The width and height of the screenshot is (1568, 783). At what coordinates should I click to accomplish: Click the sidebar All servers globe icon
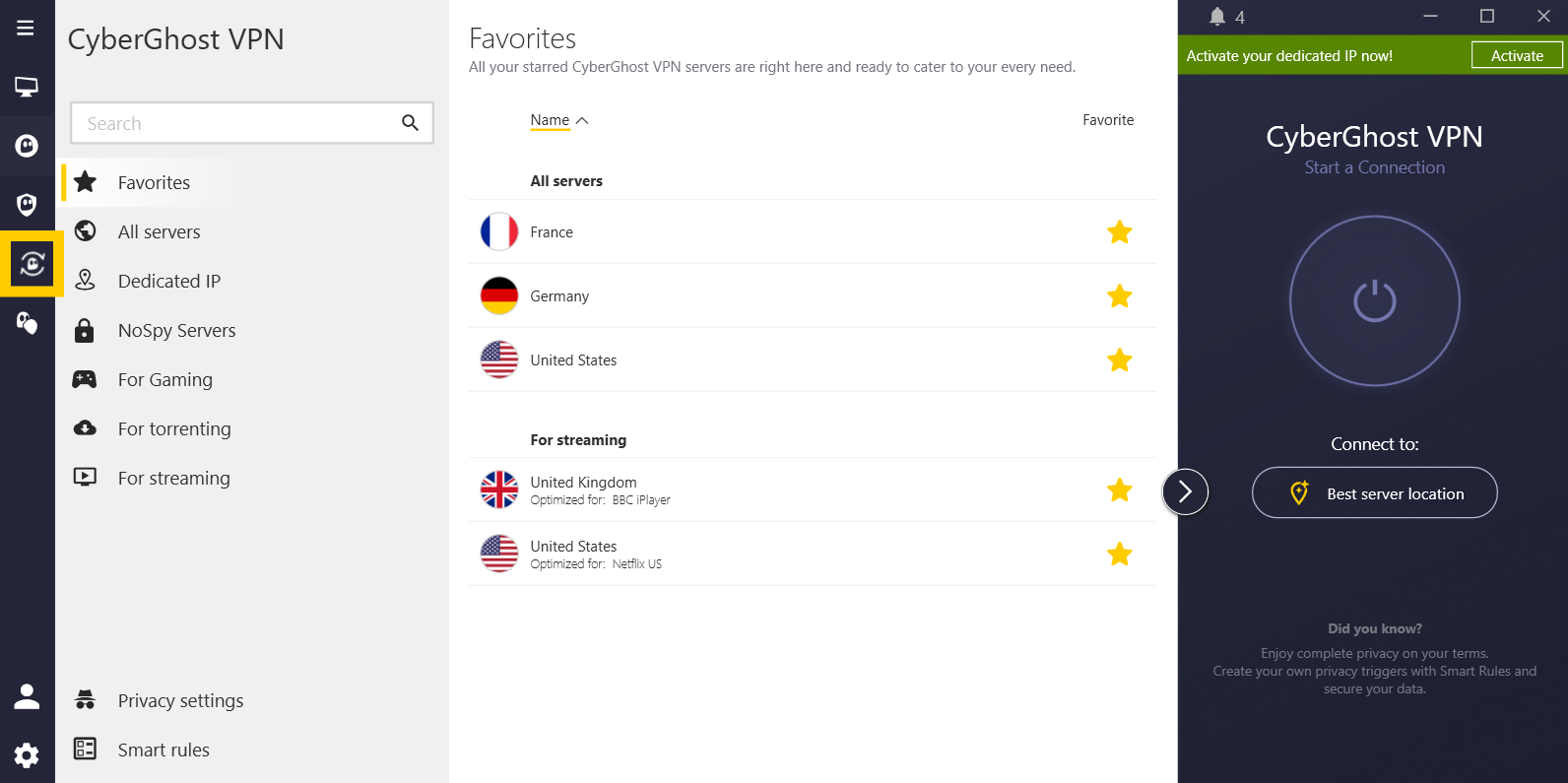pyautogui.click(x=86, y=230)
